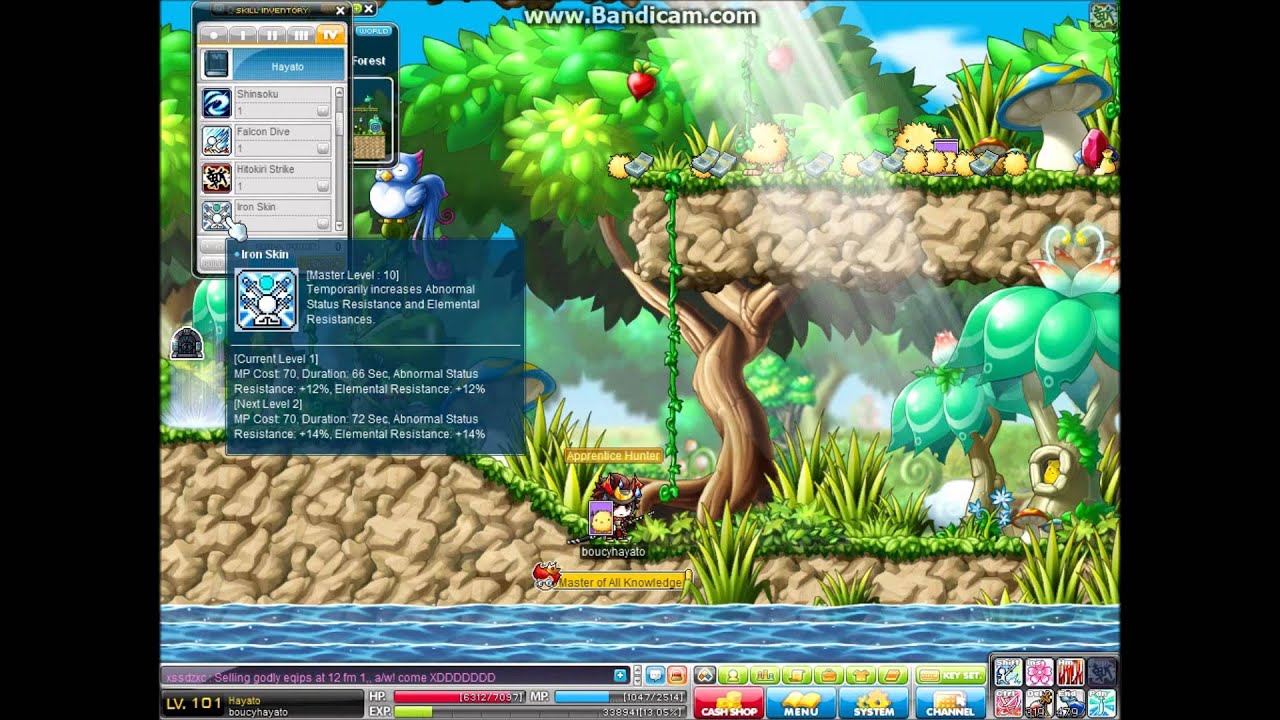This screenshot has height=720, width=1280.
Task: Switch to 3rd job skills tab III
Action: pyautogui.click(x=301, y=35)
